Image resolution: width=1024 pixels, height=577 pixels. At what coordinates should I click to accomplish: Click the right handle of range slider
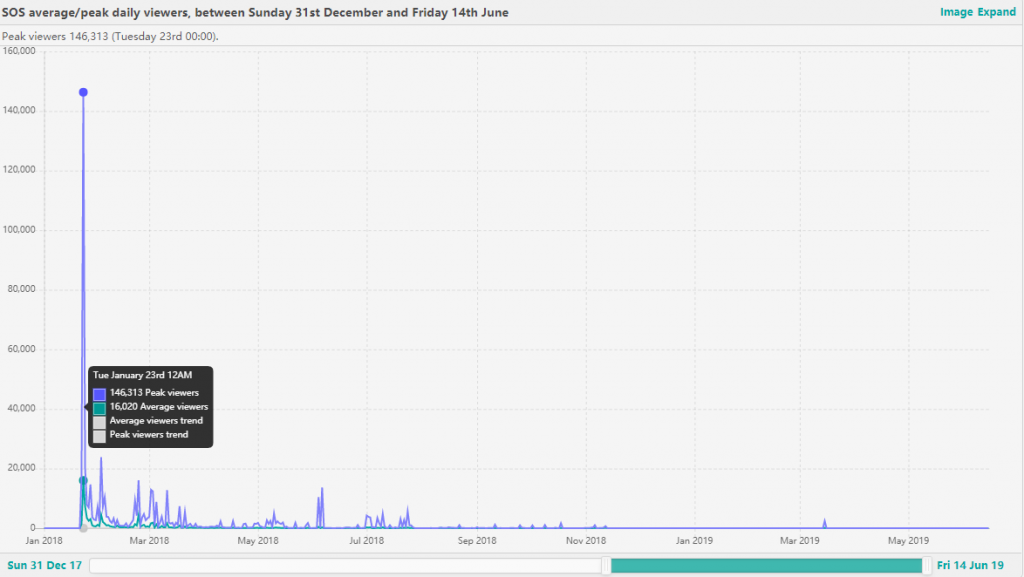(x=927, y=565)
